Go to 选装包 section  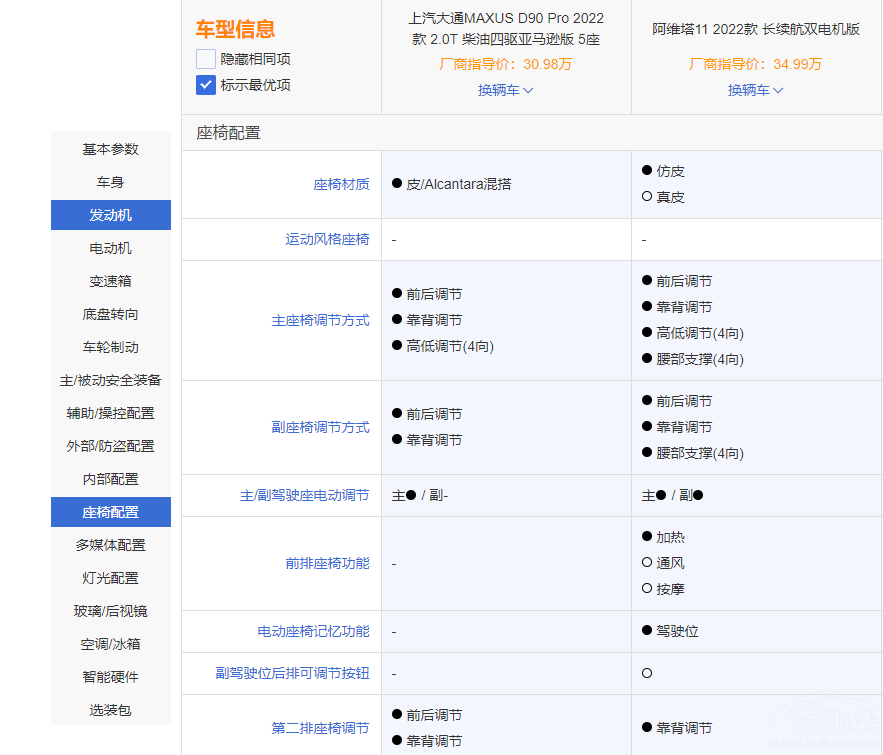tap(111, 710)
